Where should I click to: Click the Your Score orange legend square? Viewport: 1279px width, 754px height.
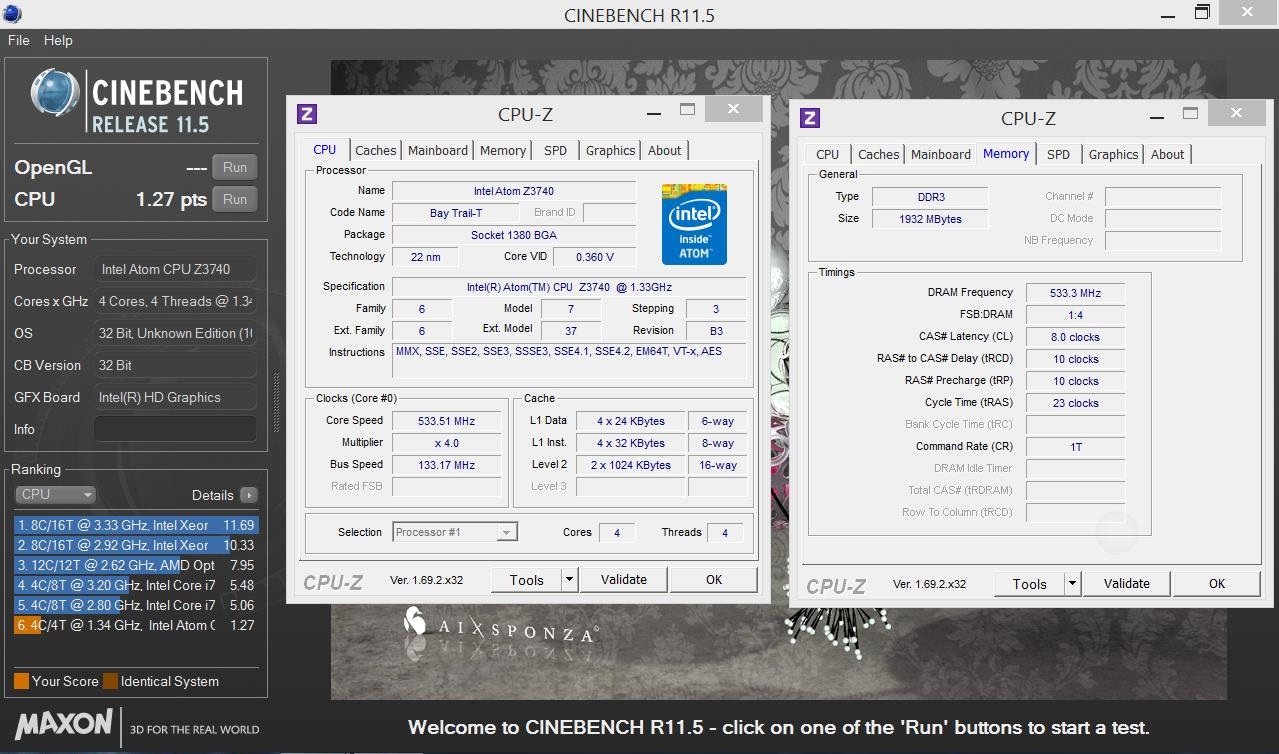pos(21,681)
